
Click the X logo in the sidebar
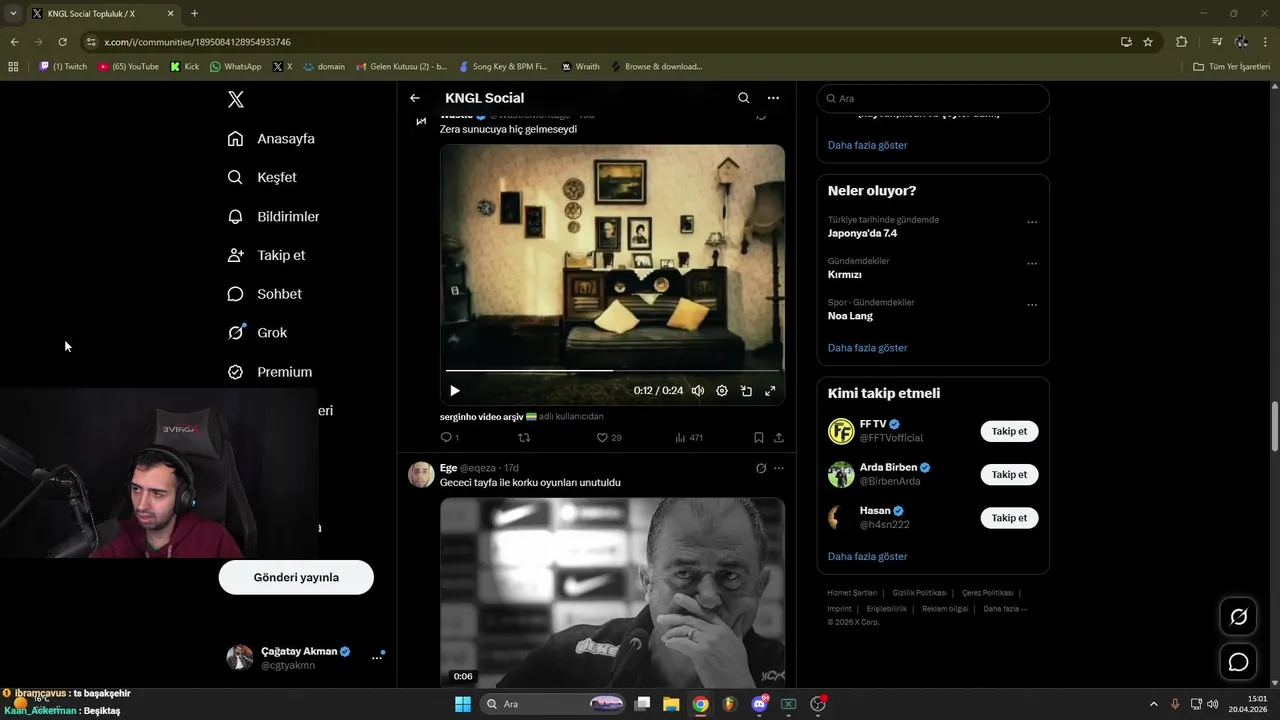tap(236, 99)
